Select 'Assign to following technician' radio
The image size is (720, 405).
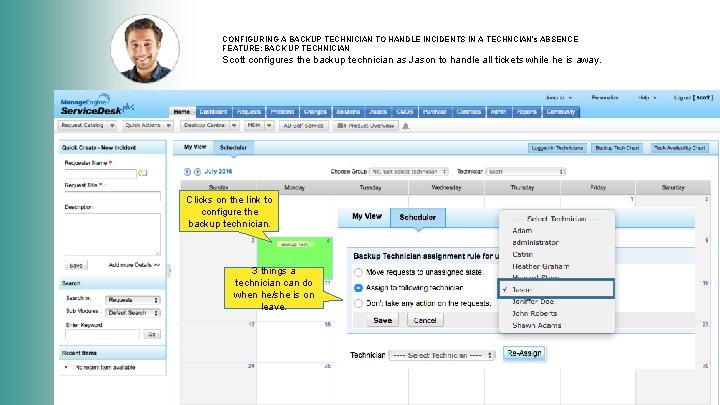[x=359, y=288]
